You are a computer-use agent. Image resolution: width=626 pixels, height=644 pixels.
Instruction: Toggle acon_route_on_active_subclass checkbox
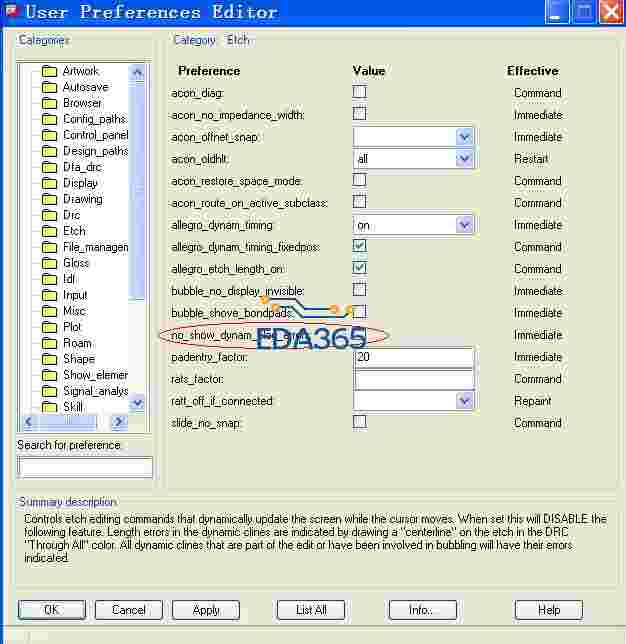click(359, 201)
